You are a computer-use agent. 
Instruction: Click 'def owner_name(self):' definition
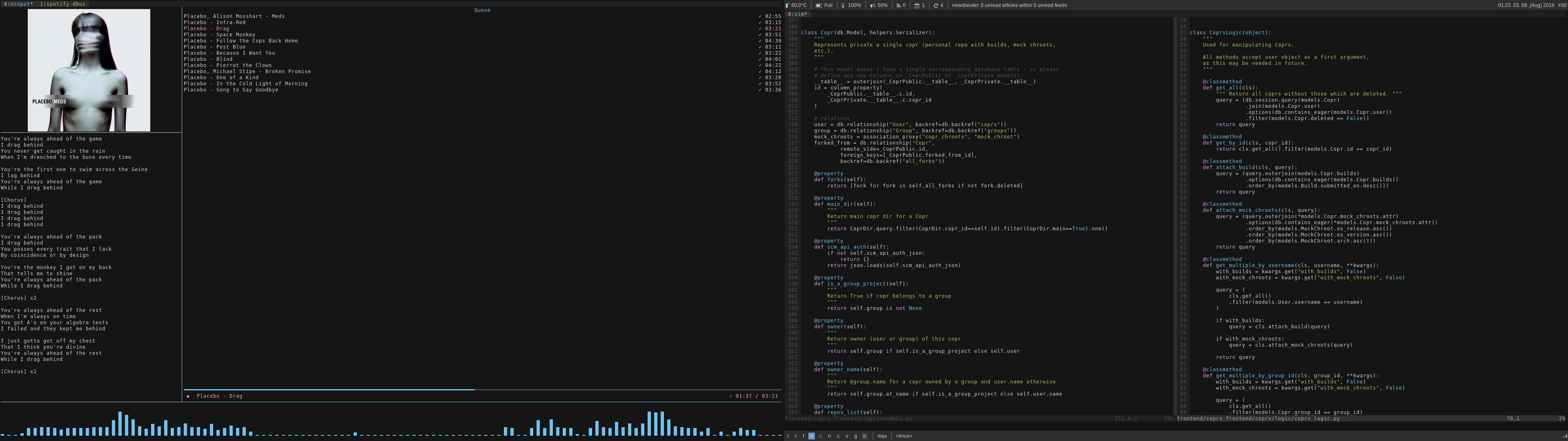click(x=849, y=369)
